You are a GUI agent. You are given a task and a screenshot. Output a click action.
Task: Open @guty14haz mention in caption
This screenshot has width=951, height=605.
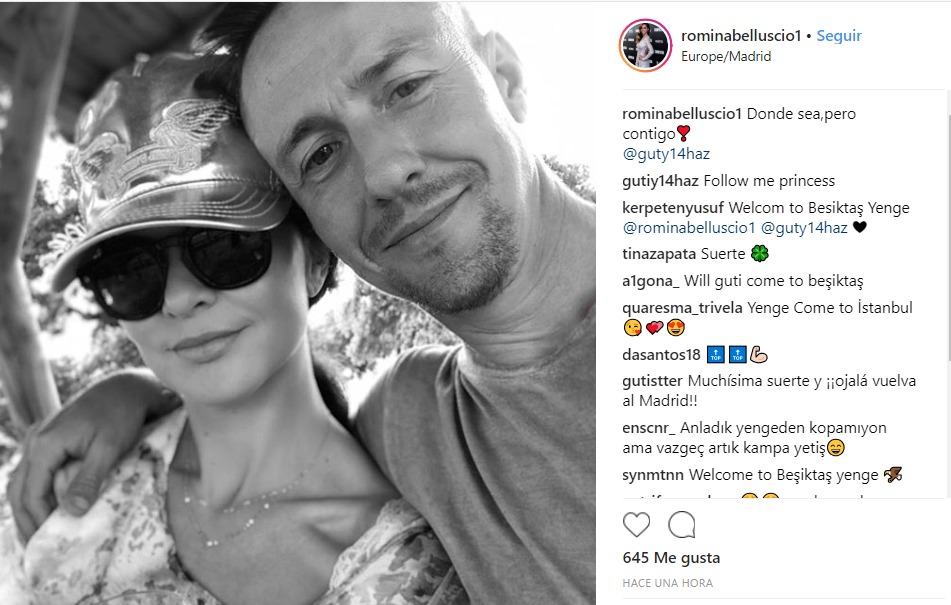click(666, 154)
